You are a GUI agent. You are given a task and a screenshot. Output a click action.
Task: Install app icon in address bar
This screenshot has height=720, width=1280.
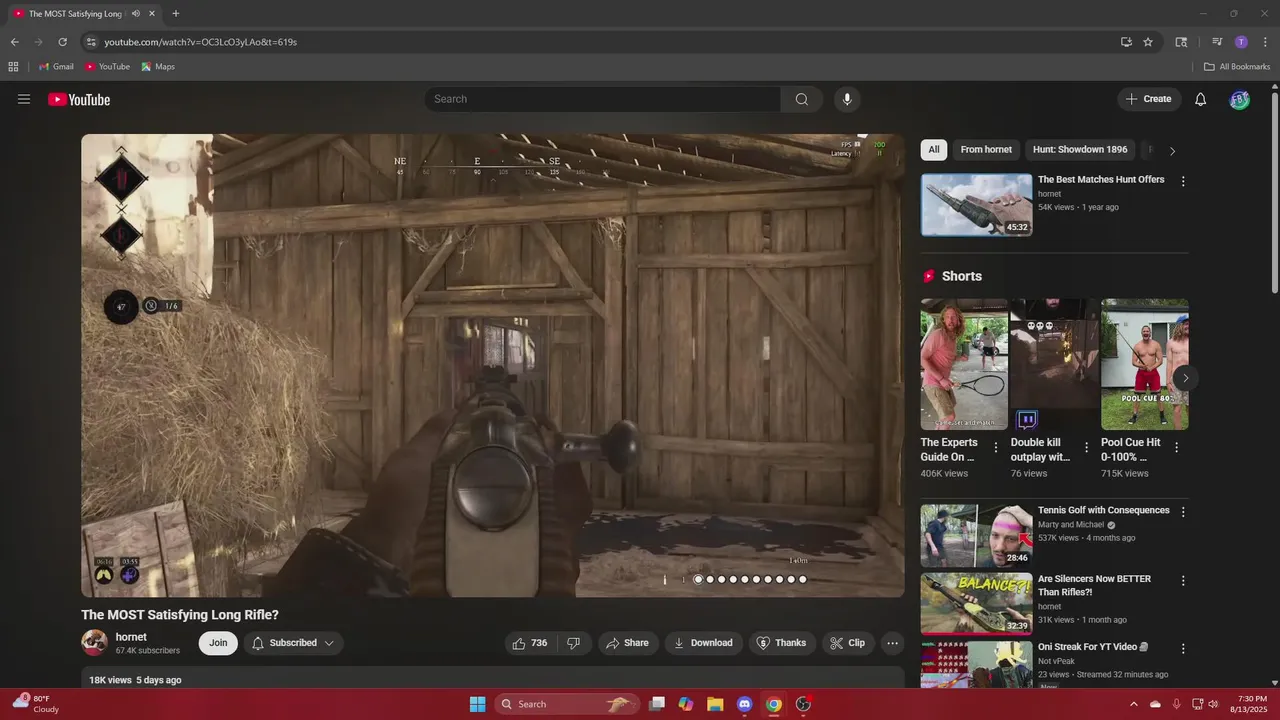click(1126, 42)
